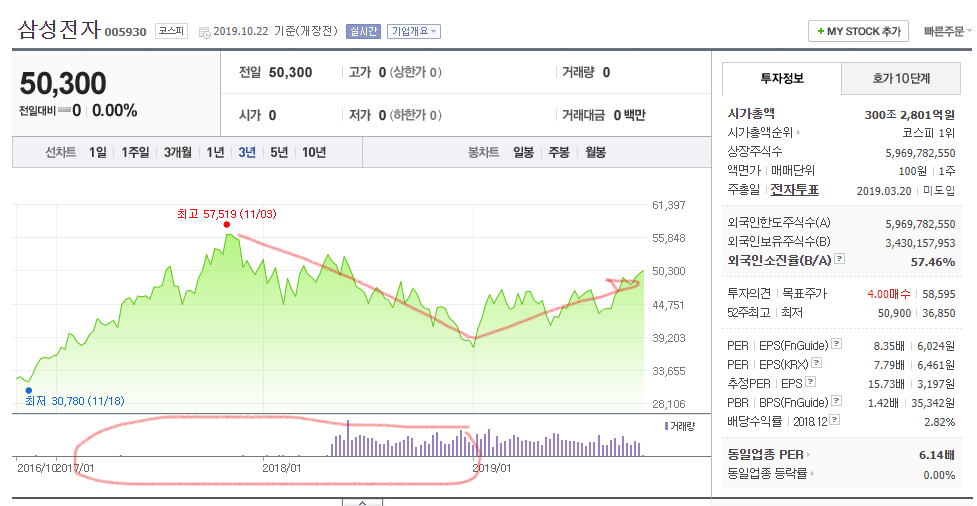Click the arrow next to 동일업종 등락률

click(x=811, y=474)
